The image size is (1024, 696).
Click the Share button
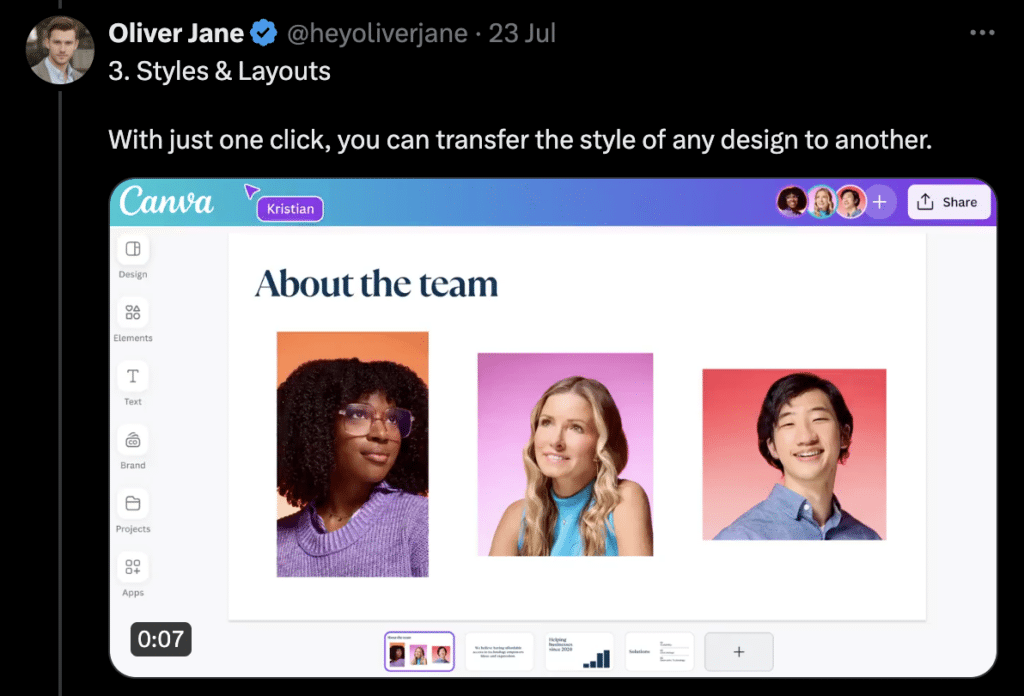pyautogui.click(x=948, y=201)
